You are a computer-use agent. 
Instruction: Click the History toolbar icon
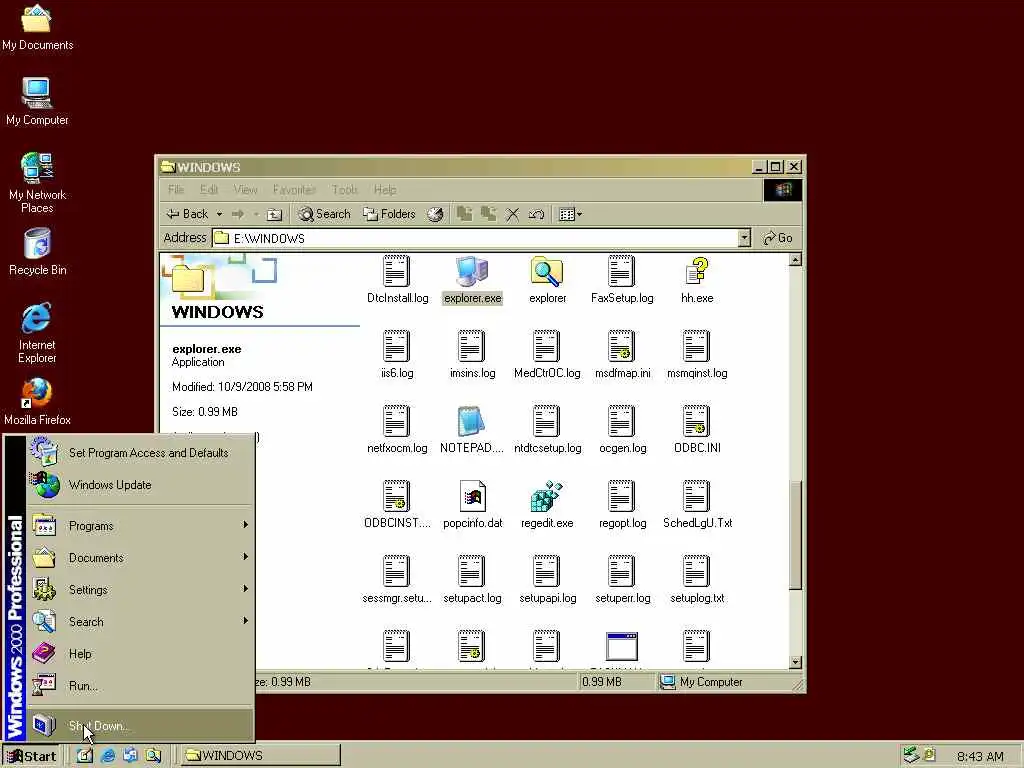click(436, 214)
